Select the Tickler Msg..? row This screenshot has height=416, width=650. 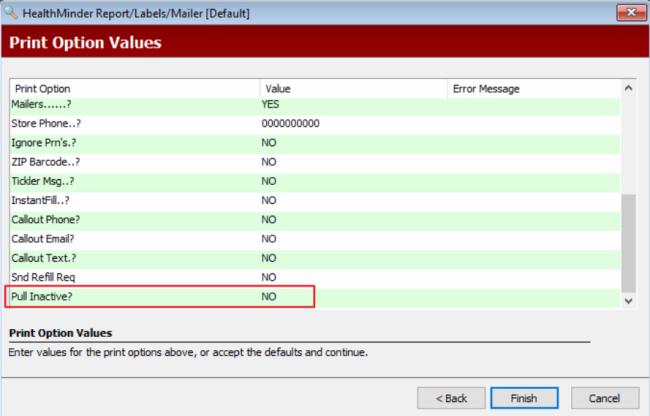tap(315, 181)
